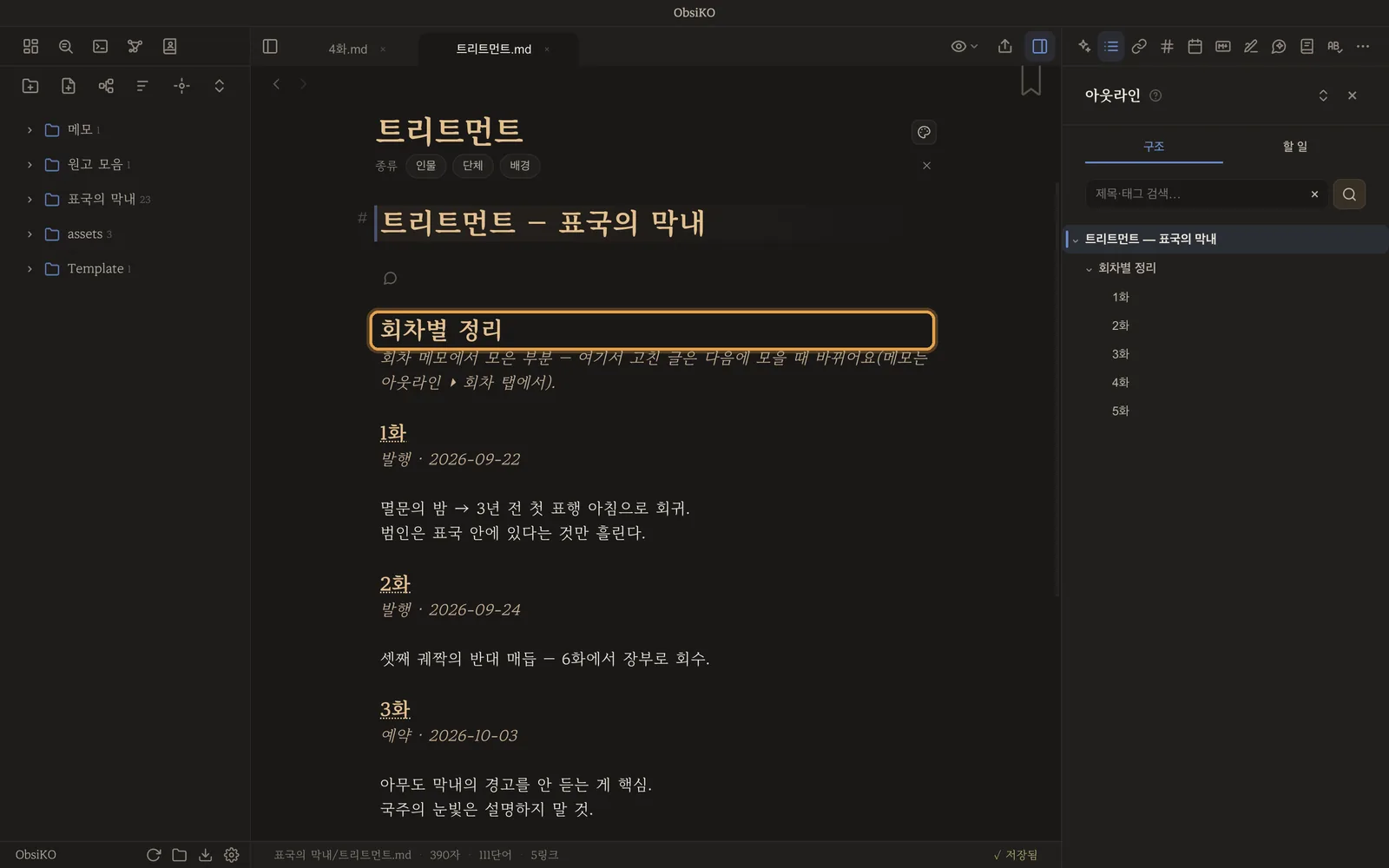1389x868 pixels.
Task: Click the AB spell check icon
Action: click(x=1334, y=46)
